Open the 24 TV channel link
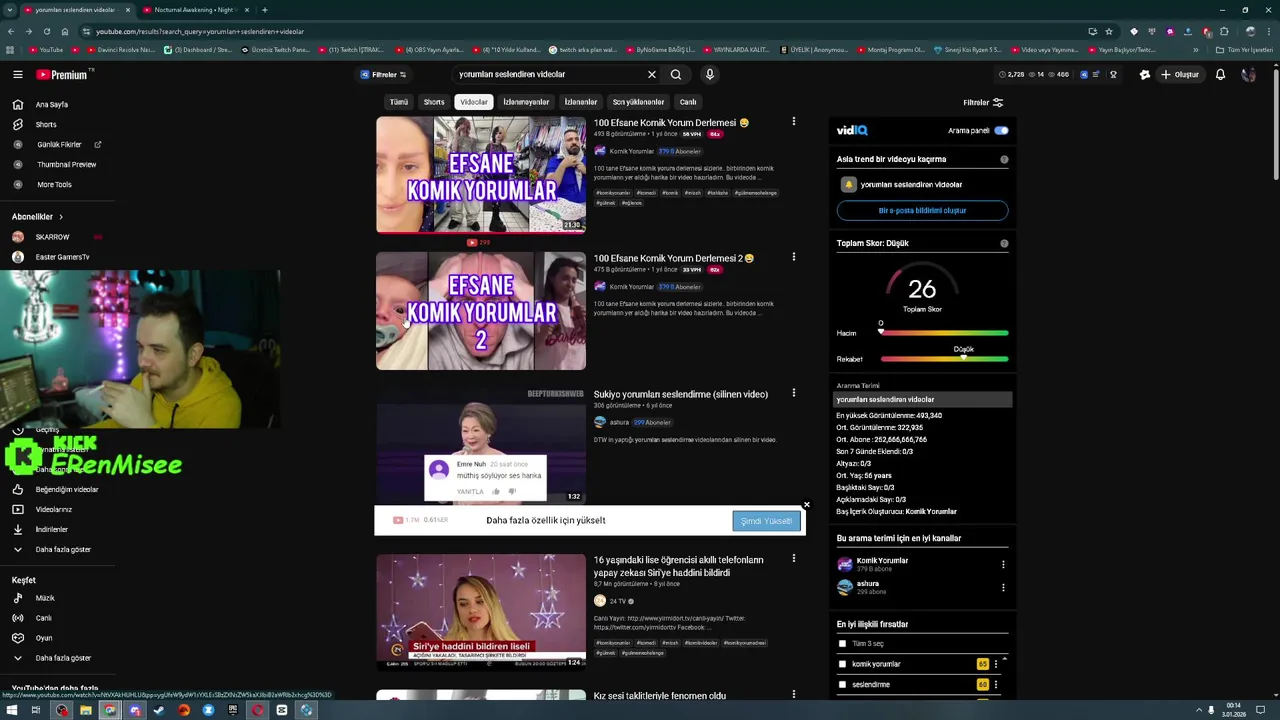The height and width of the screenshot is (720, 1280). [x=617, y=601]
